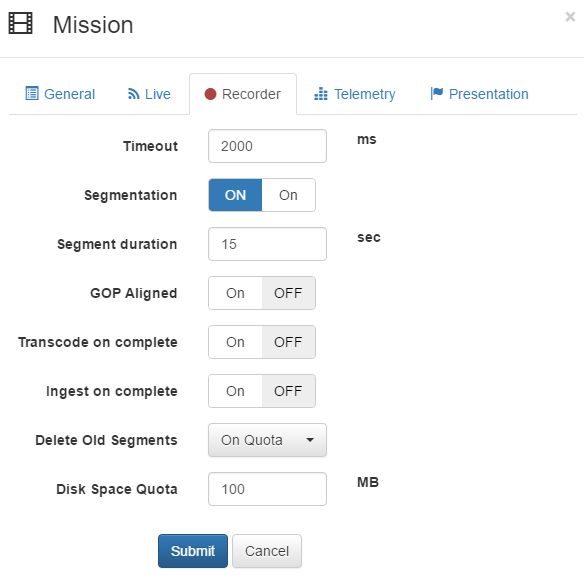The width and height of the screenshot is (584, 583).
Task: Focus the Timeout input field
Action: 267,146
